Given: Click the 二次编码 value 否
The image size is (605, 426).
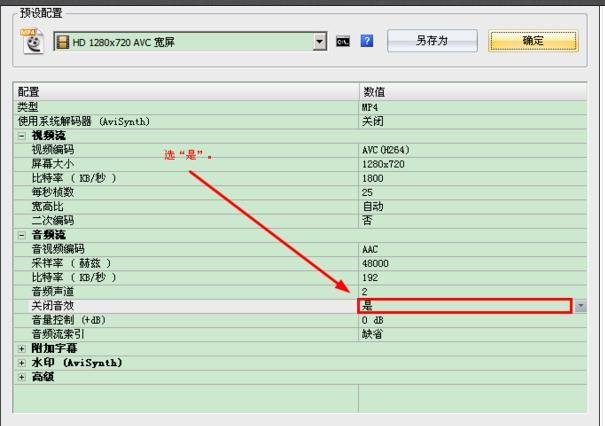Looking at the screenshot, I should 367,220.
